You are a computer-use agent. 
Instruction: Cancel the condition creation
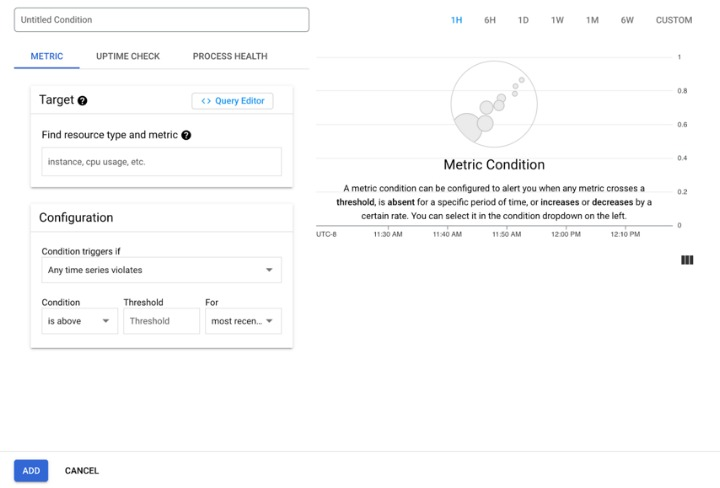click(x=82, y=470)
